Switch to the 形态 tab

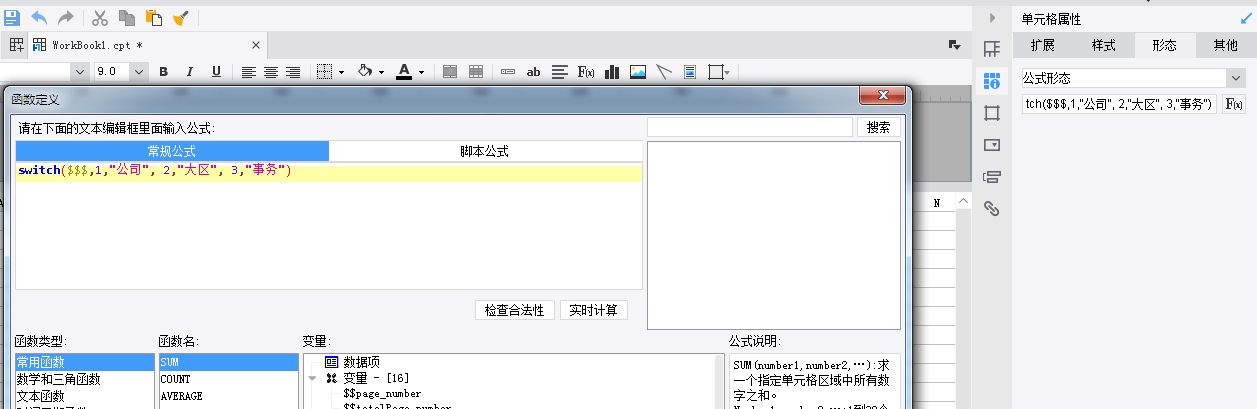tap(1164, 45)
